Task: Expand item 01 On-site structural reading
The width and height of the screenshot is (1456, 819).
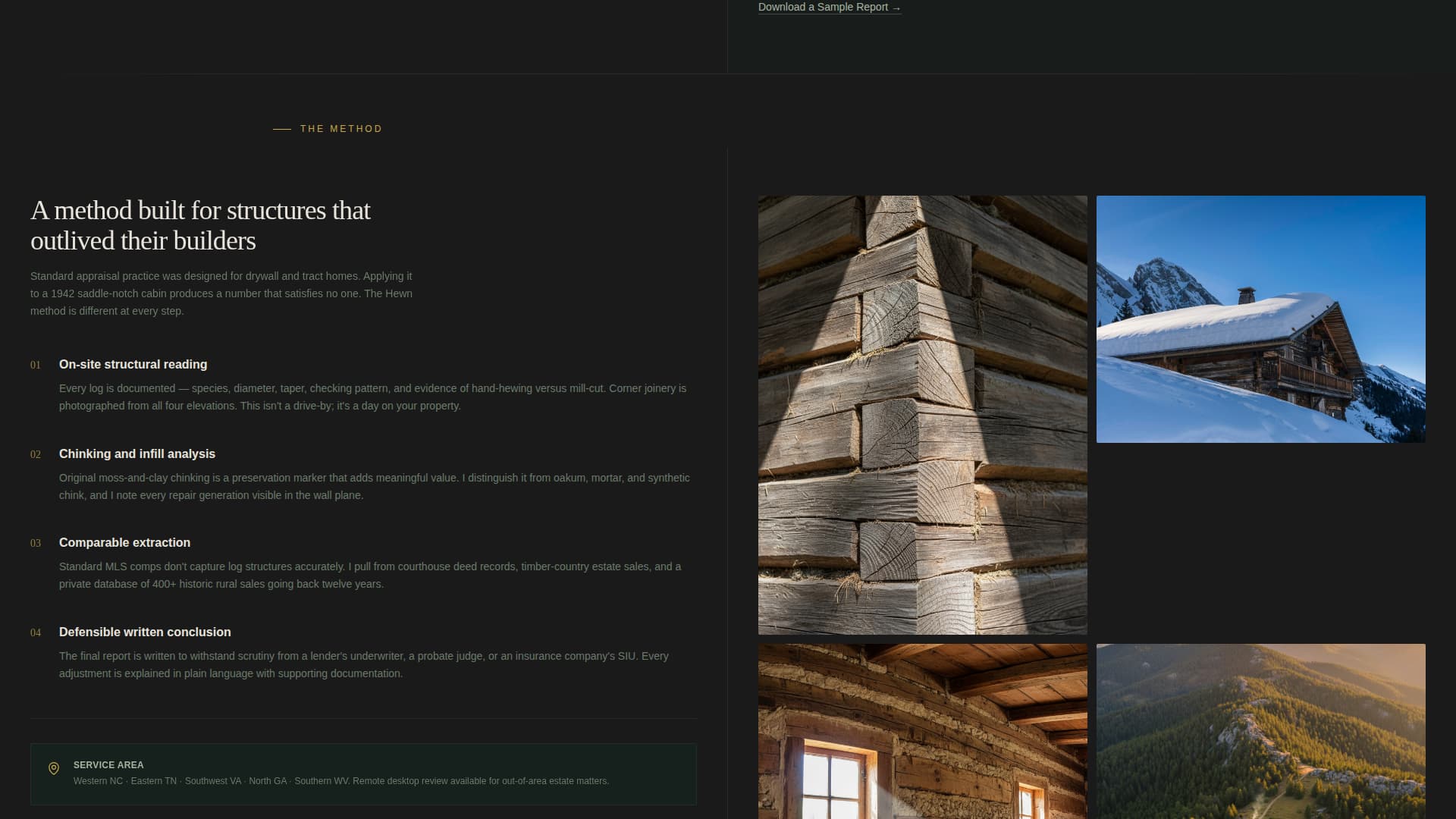Action: (133, 365)
